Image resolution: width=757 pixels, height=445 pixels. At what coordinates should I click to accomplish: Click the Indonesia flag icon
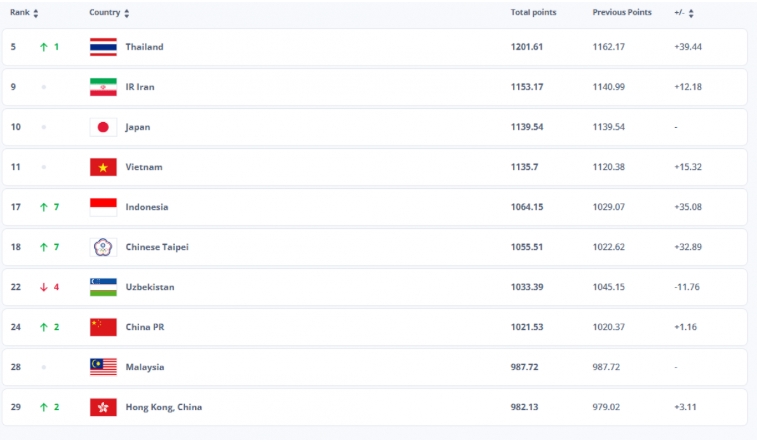pos(103,207)
